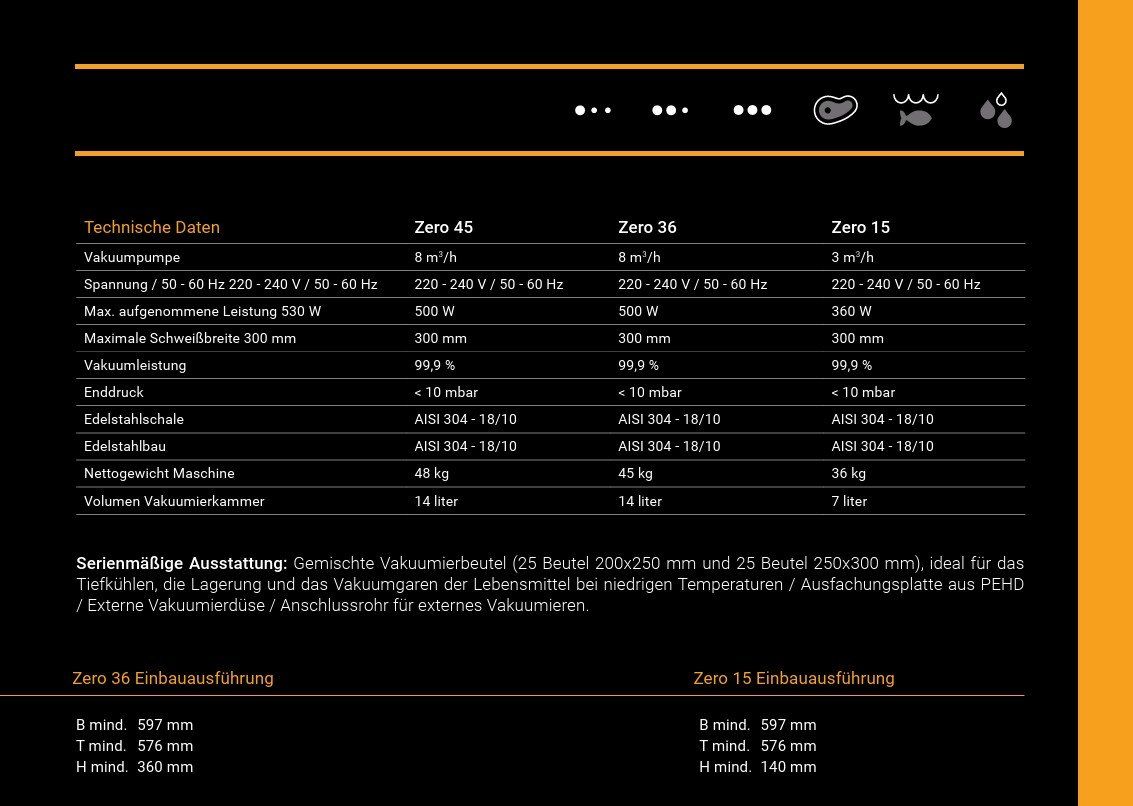Open the Zero 15 Einbauausführung heading
Screen dimensions: 1133x806
pos(793,678)
